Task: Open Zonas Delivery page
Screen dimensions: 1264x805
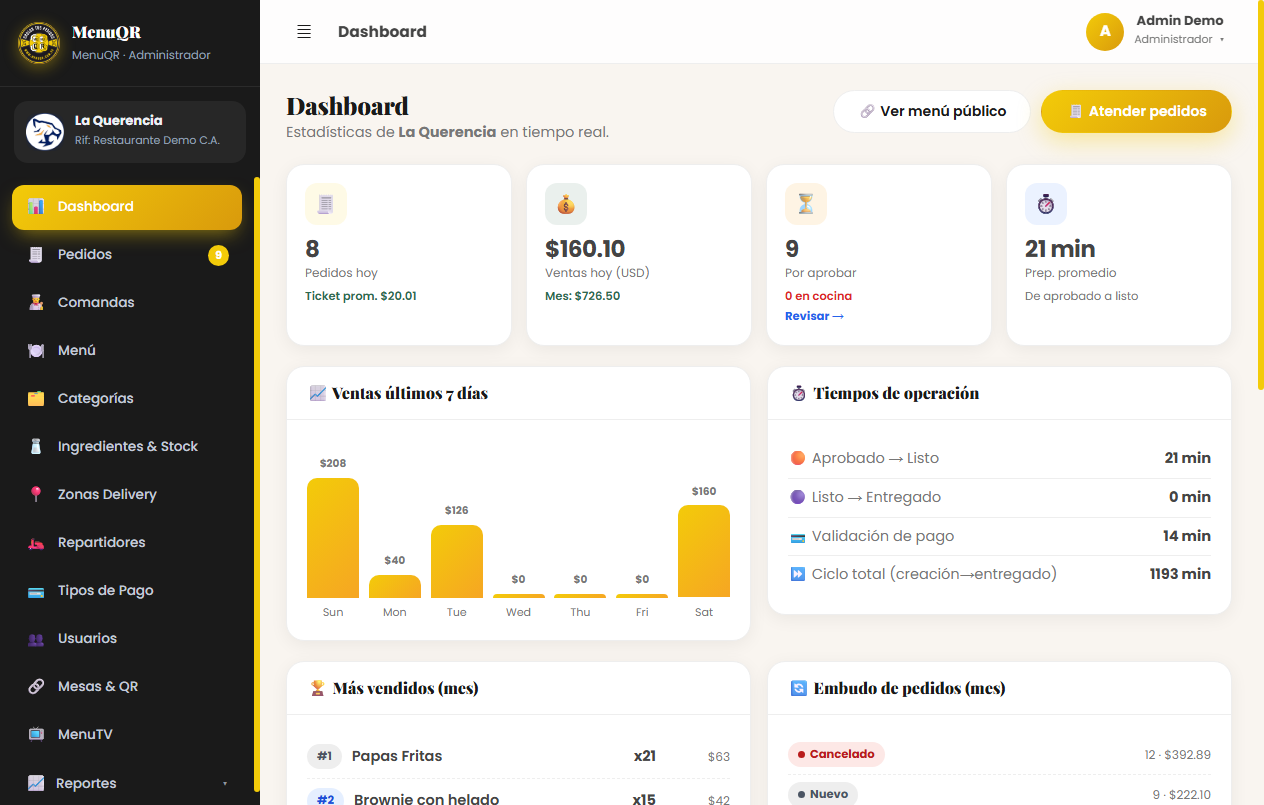Action: 127,495
